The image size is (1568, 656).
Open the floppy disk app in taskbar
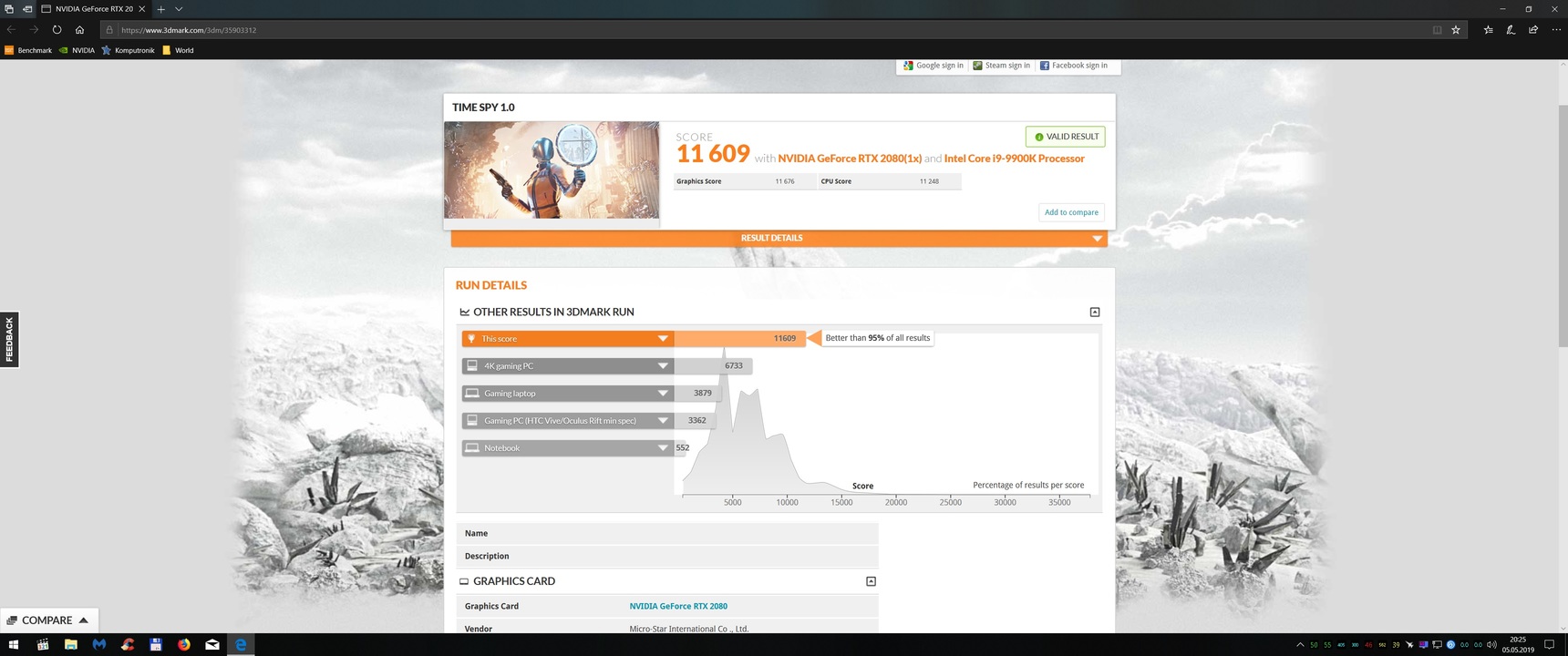pos(155,644)
